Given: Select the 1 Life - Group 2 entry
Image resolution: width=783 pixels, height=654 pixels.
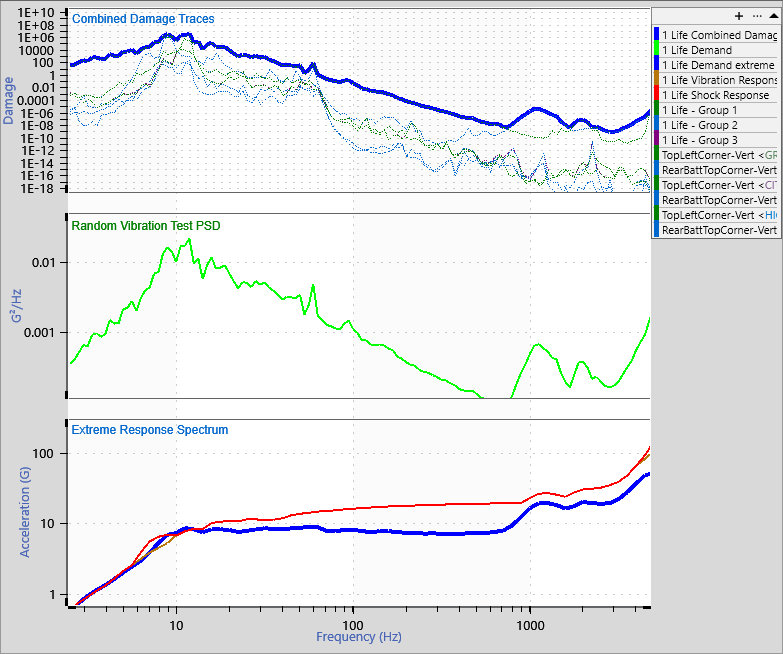Looking at the screenshot, I should pyautogui.click(x=699, y=125).
